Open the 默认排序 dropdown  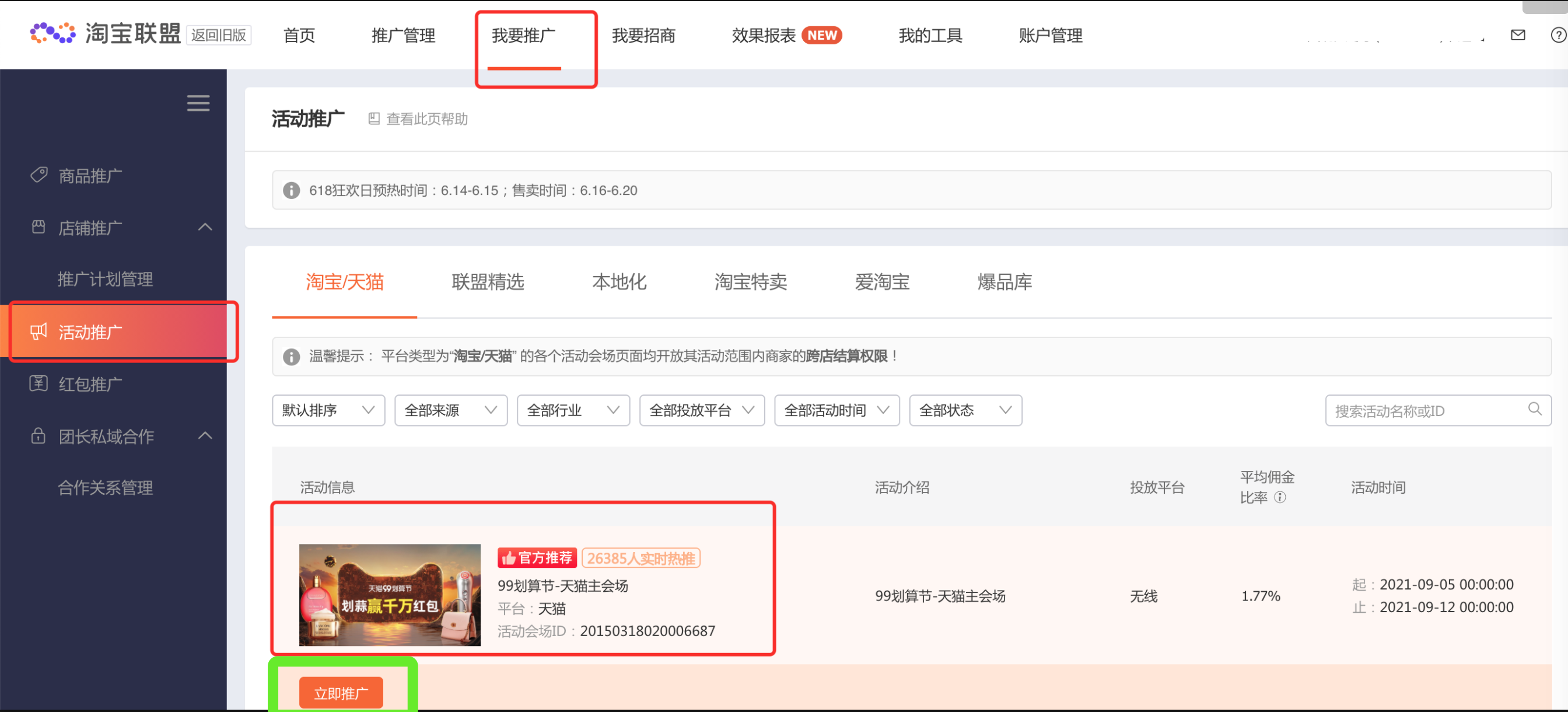pyautogui.click(x=328, y=410)
